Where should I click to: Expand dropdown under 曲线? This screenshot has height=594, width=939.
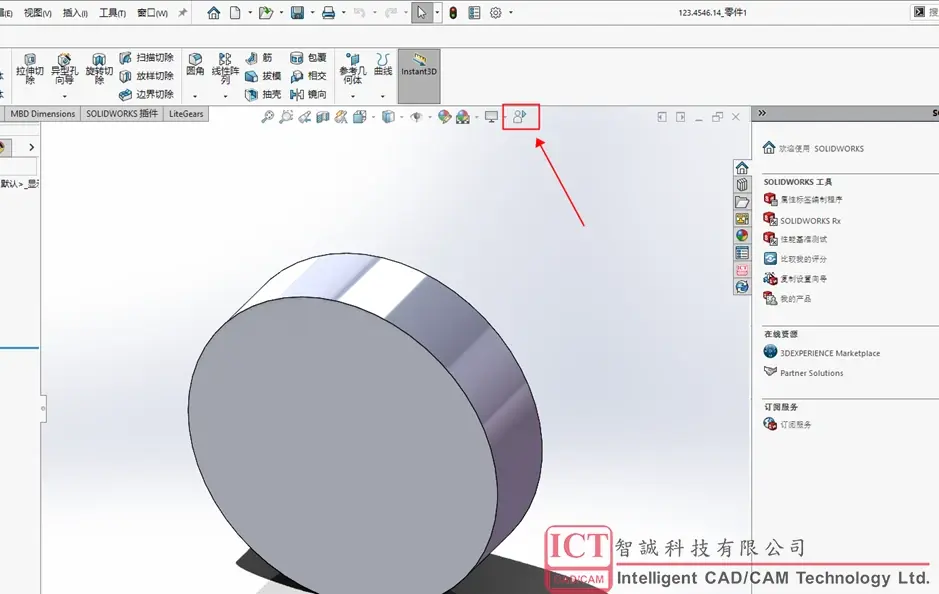383,96
